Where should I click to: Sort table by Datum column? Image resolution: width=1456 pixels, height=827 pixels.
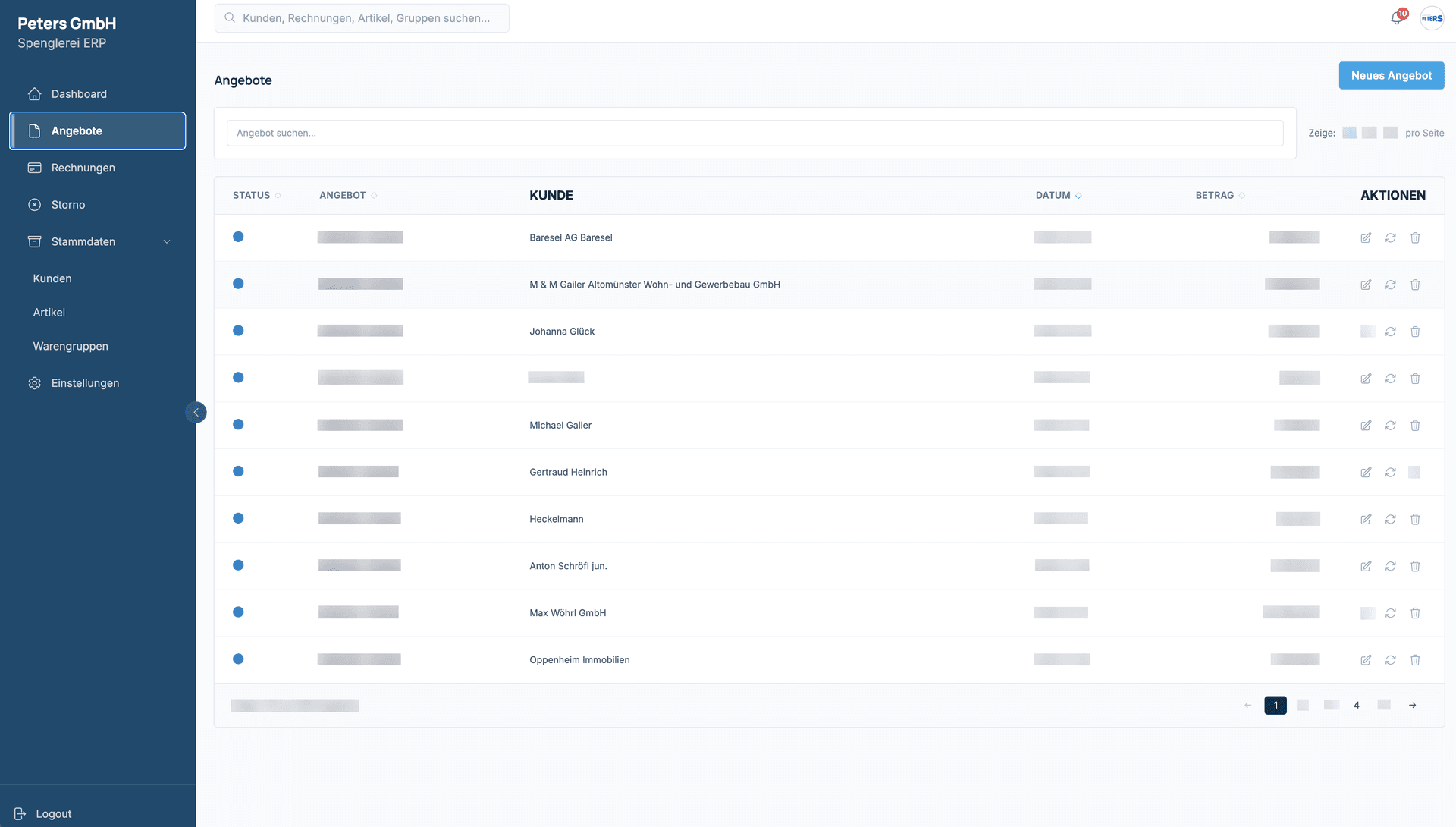click(x=1059, y=196)
